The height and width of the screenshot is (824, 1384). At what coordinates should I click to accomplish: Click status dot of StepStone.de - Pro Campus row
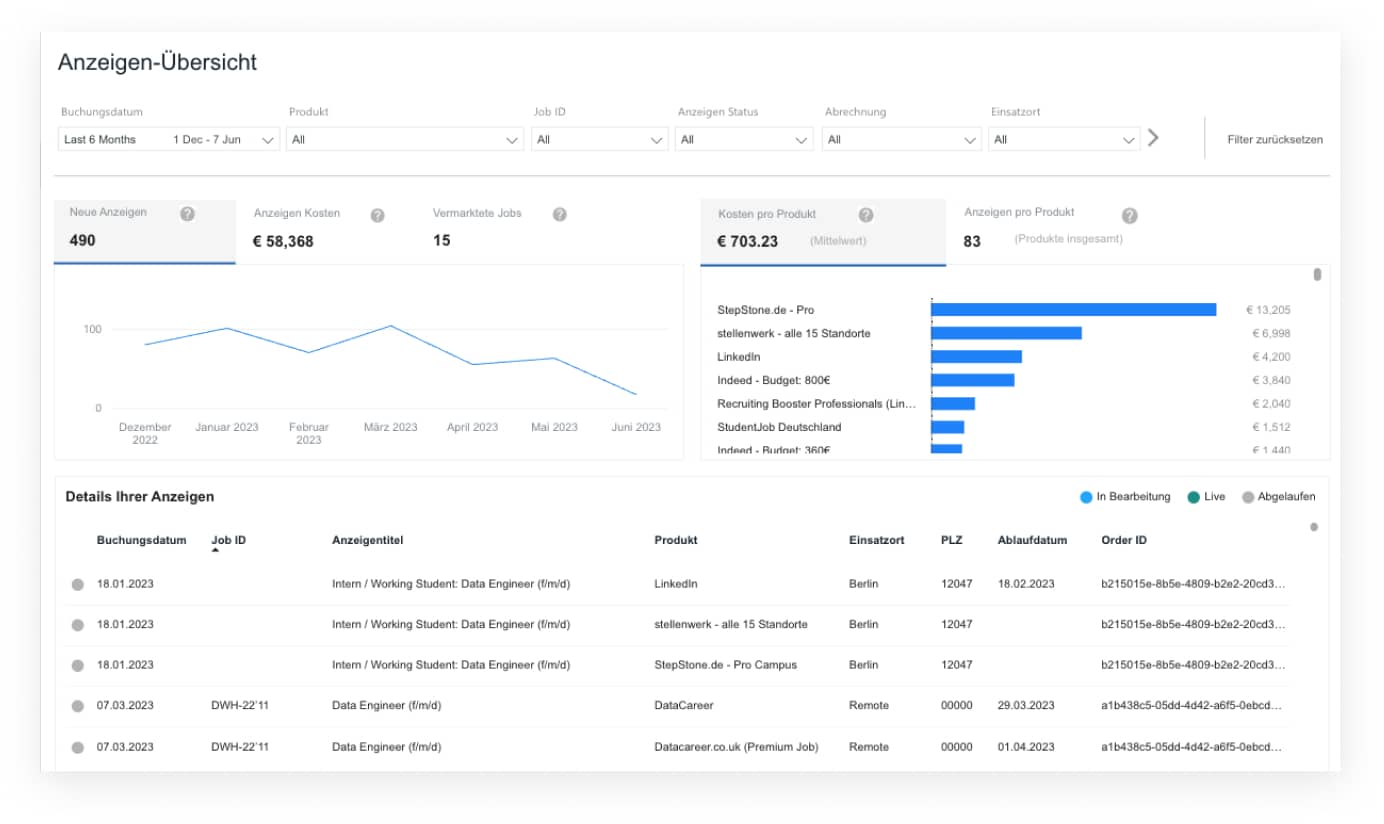point(78,665)
